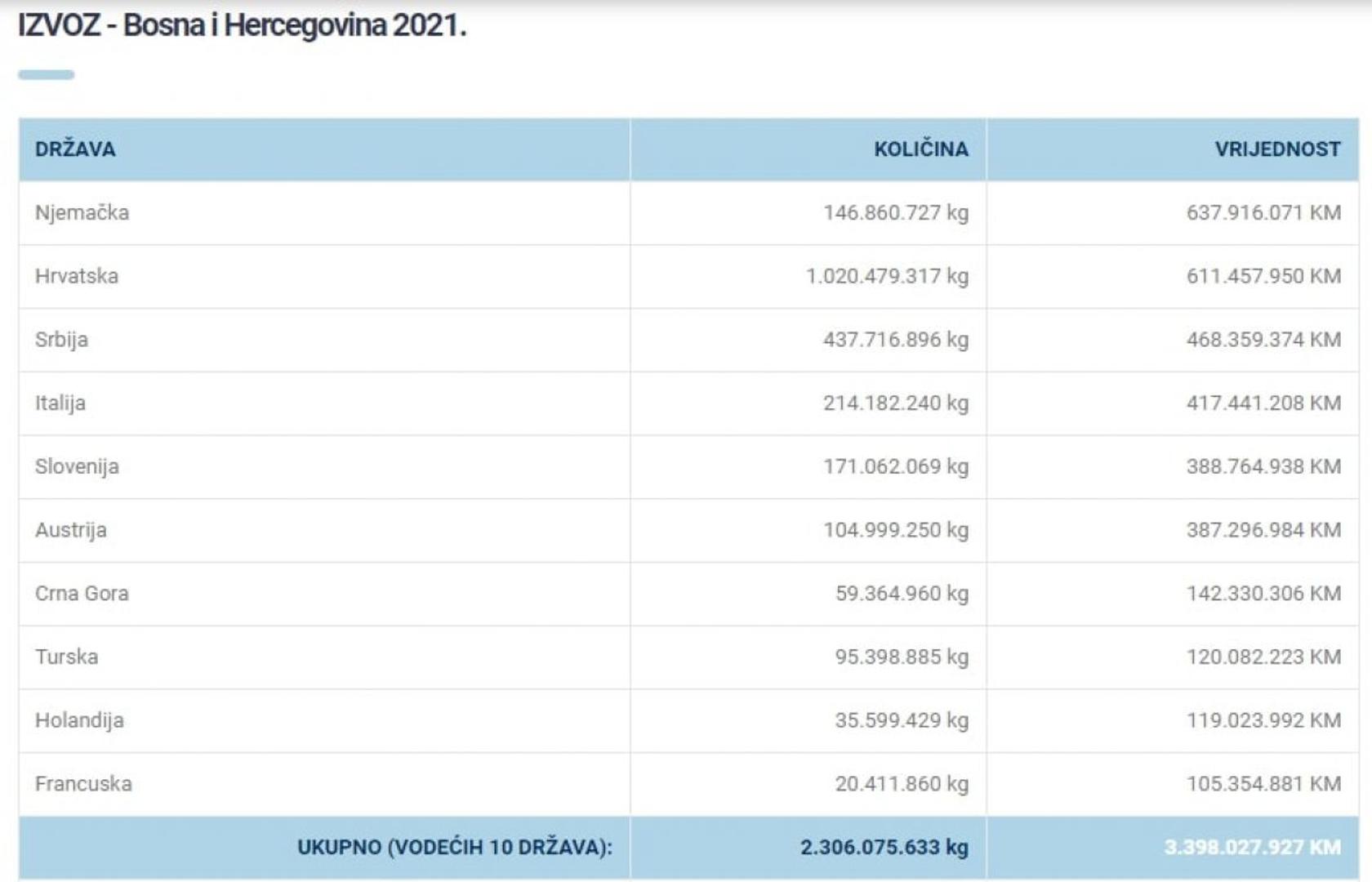Select the Njemačka row label
Viewport: 1372px width, 882px height.
[82, 213]
